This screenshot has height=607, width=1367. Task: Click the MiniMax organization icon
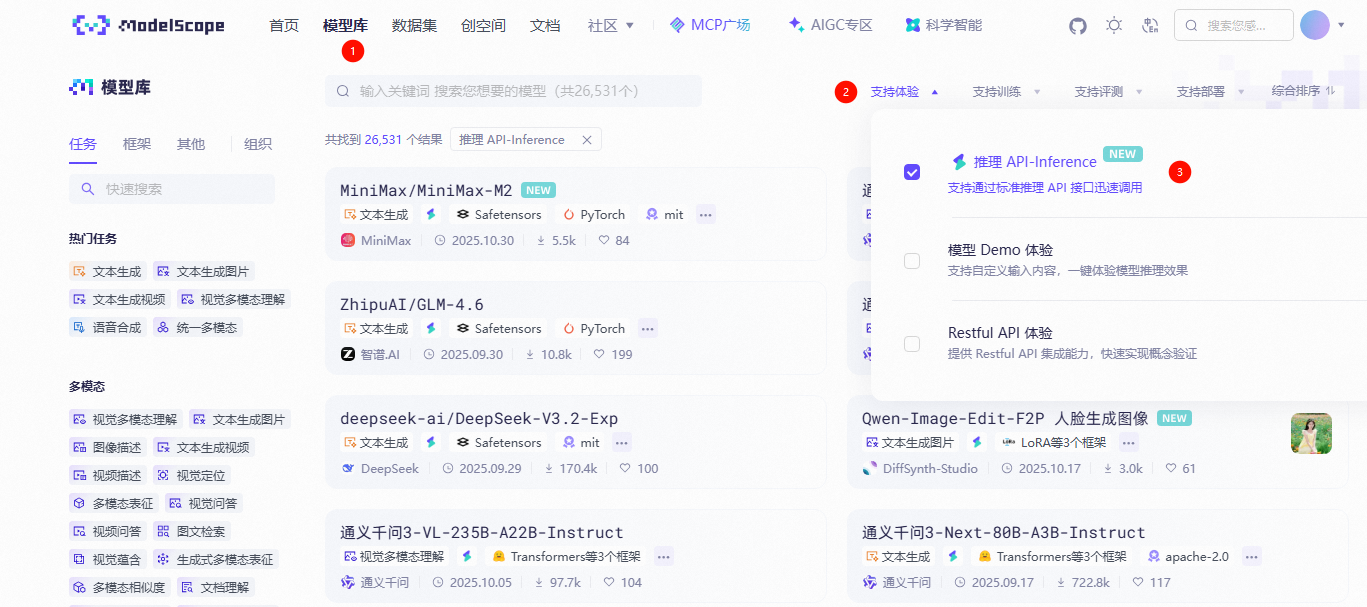point(348,240)
